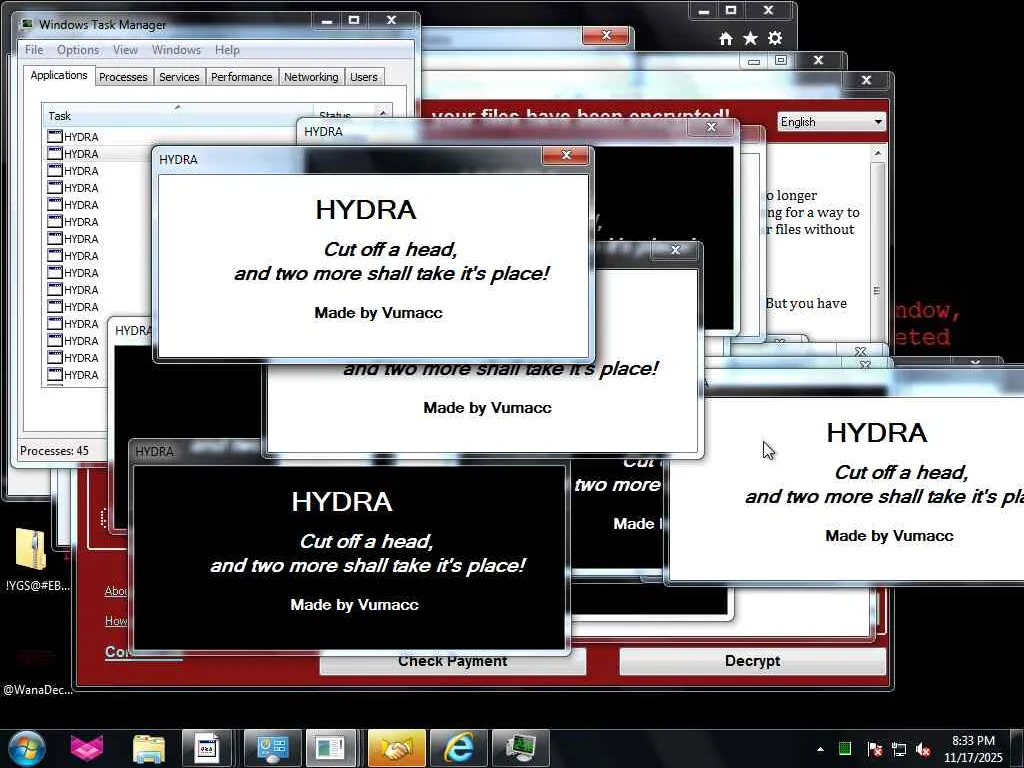
Task: Minimize the Windows Task Manager window
Action: click(x=327, y=20)
